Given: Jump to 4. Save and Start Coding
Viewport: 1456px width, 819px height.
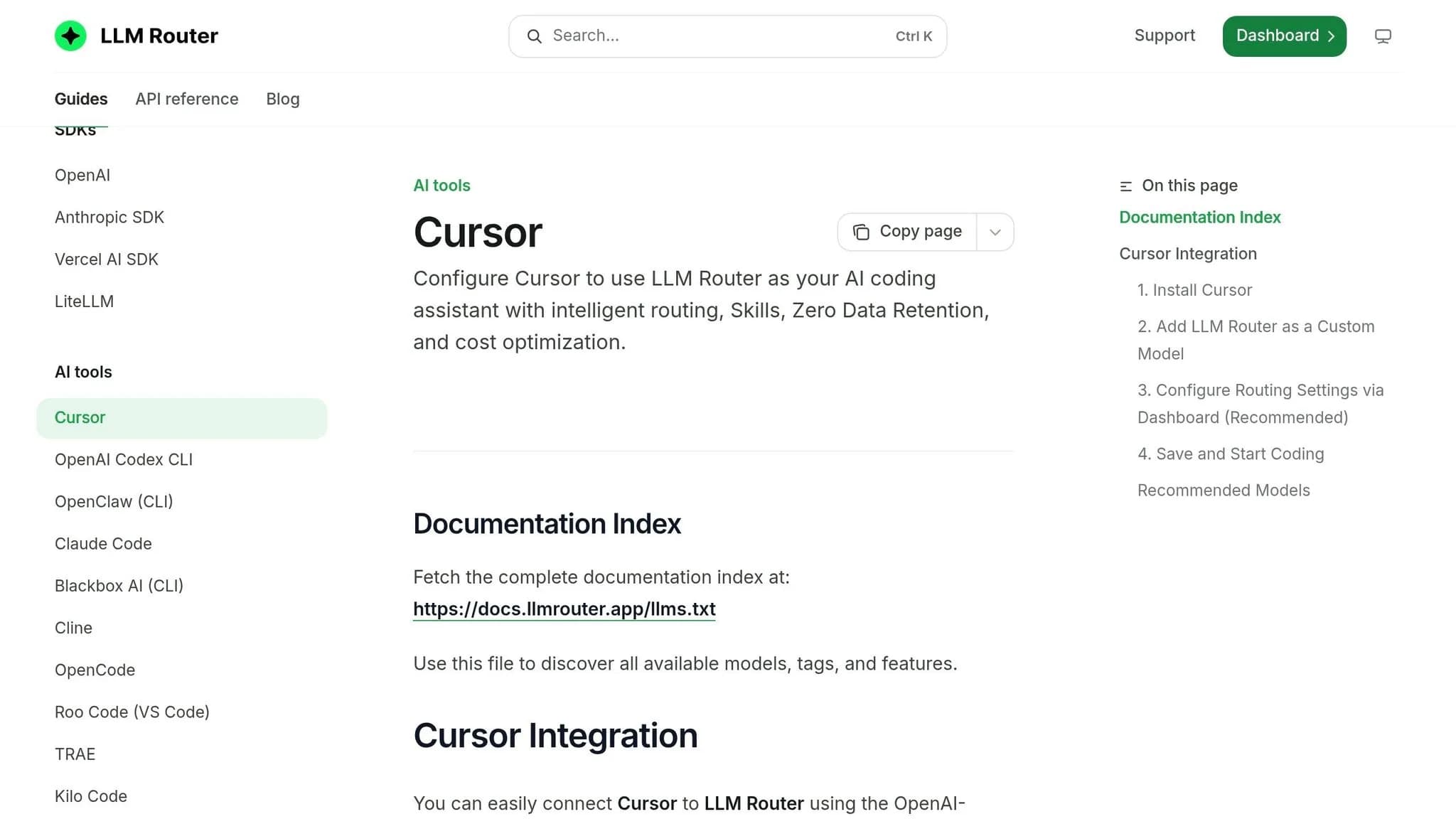Looking at the screenshot, I should (x=1231, y=454).
